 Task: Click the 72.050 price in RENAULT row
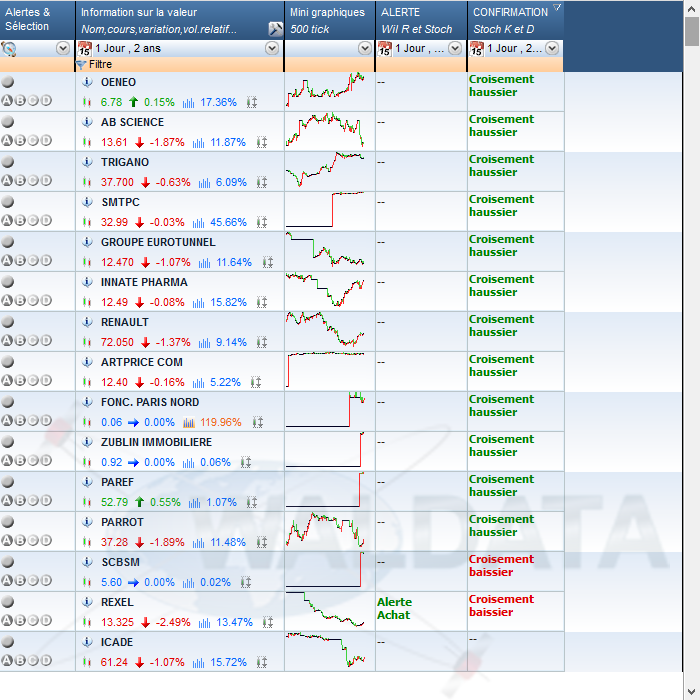[x=117, y=342]
